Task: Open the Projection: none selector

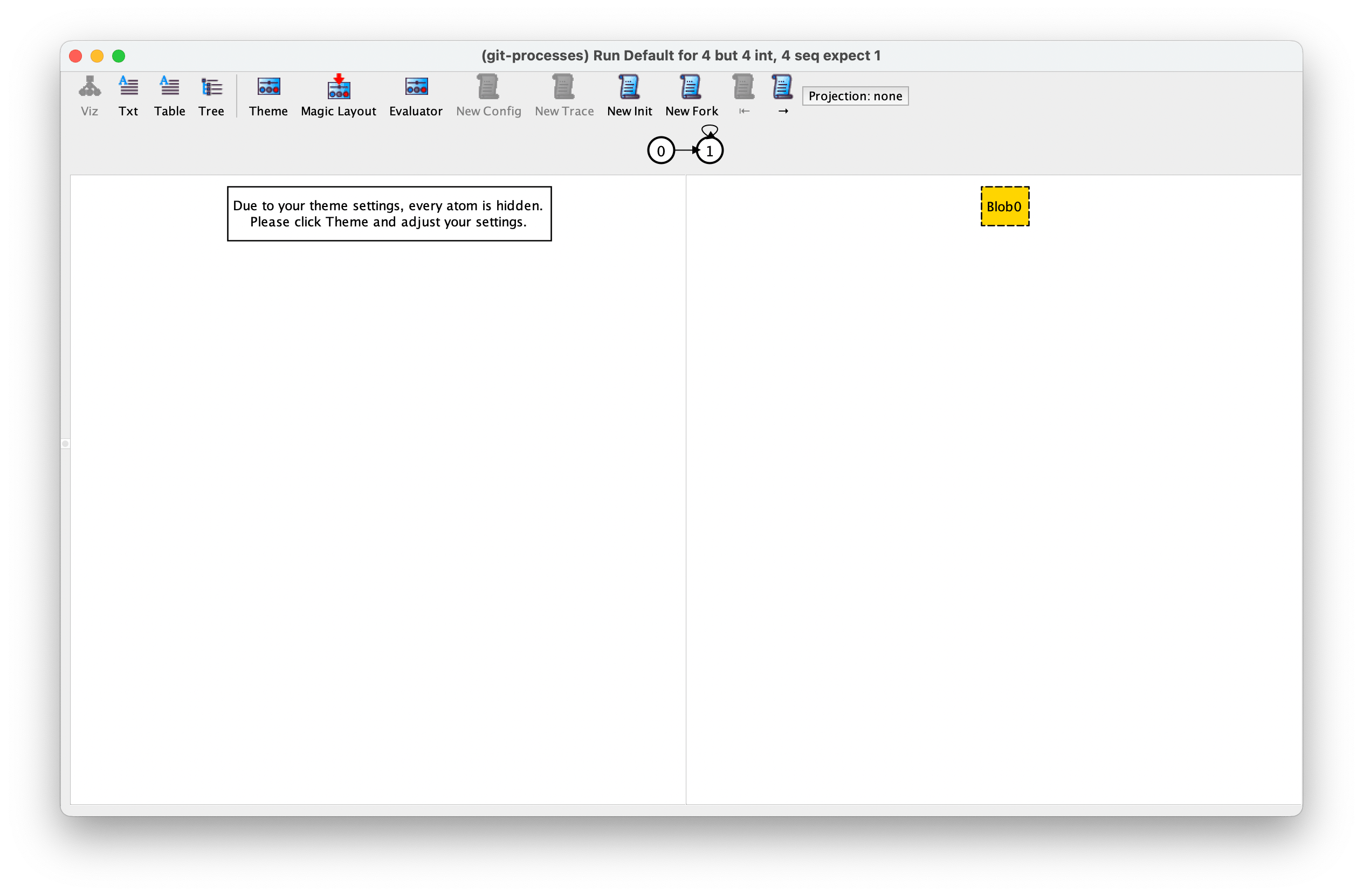Action: (x=855, y=95)
